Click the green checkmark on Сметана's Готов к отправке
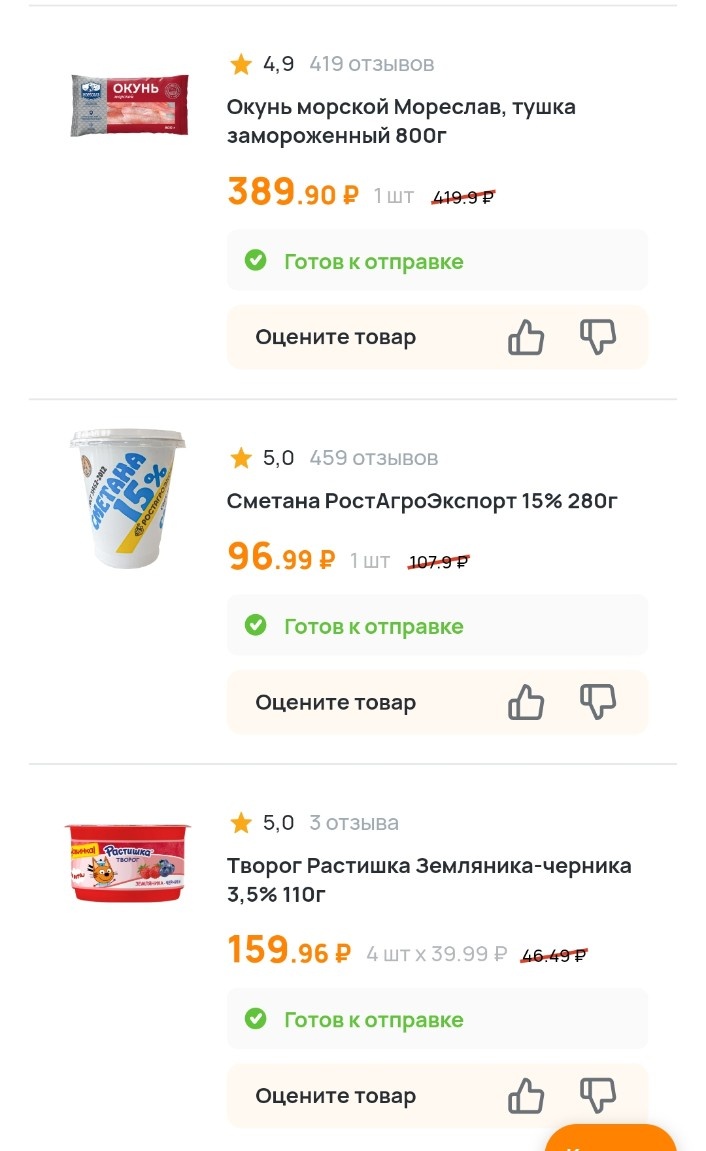The width and height of the screenshot is (706, 1151). click(257, 625)
